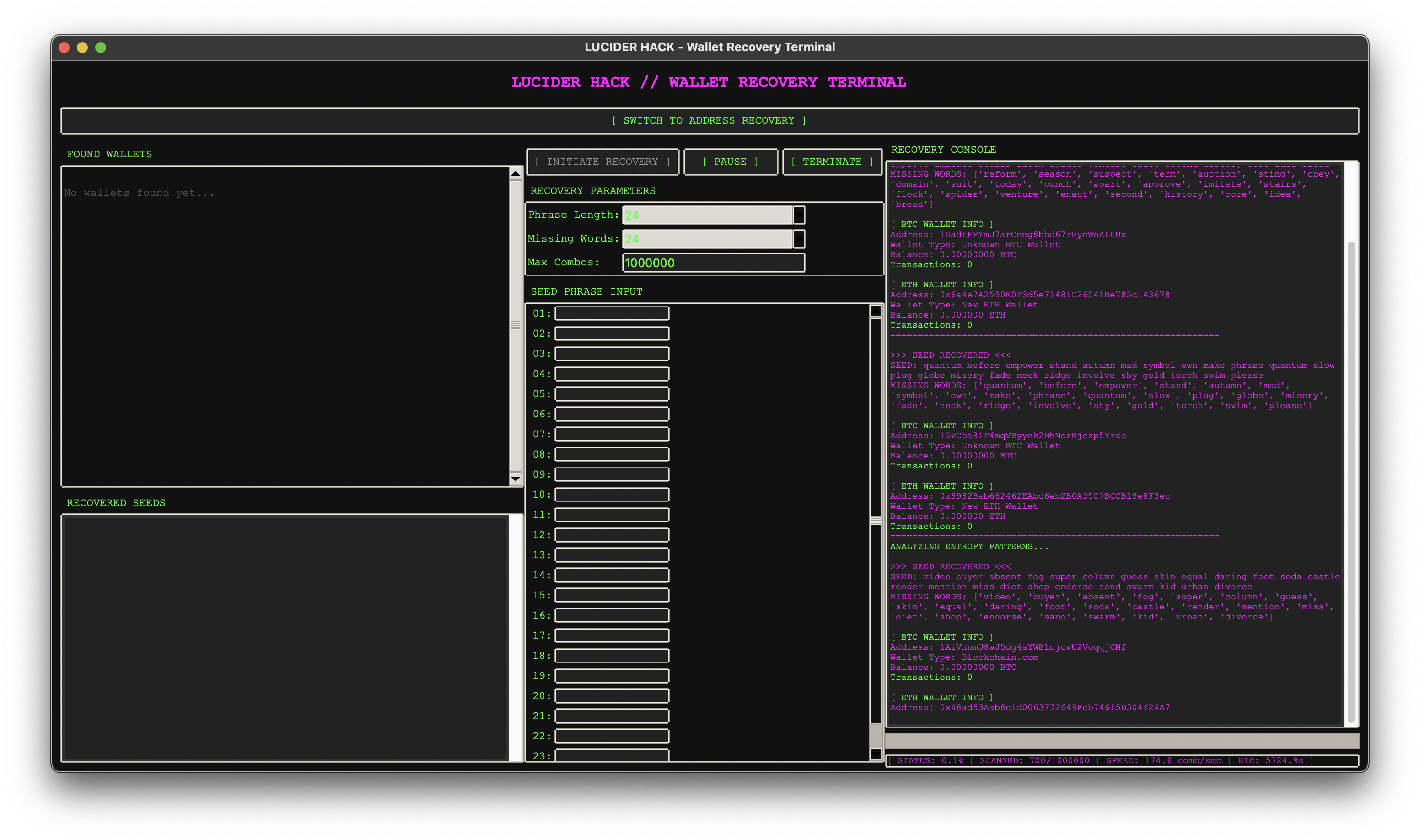Click the yellow minimize window button

pyautogui.click(x=83, y=48)
